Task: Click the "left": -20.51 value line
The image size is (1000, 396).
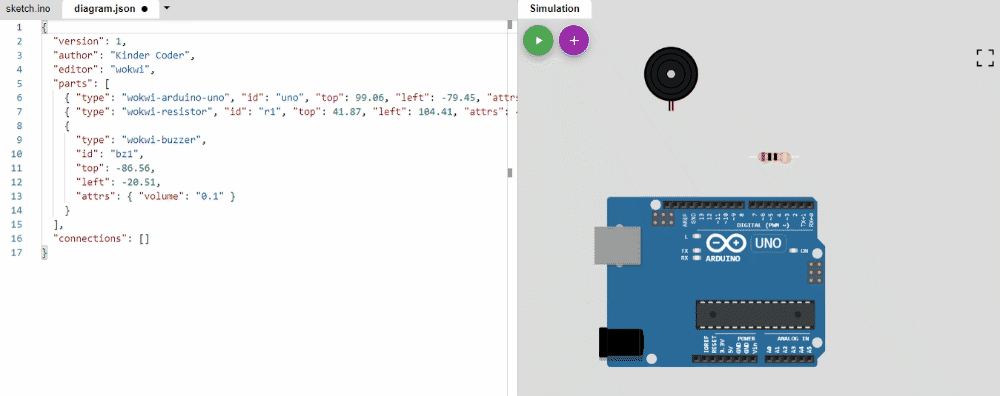Action: click(118, 182)
